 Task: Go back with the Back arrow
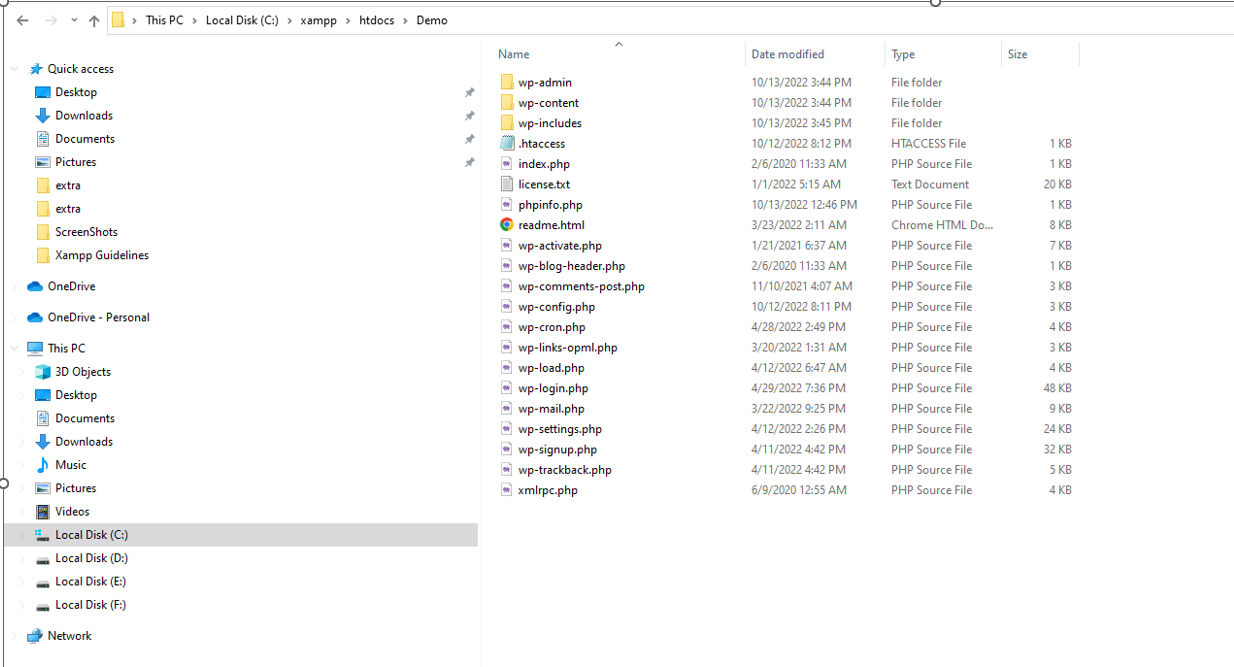click(22, 20)
